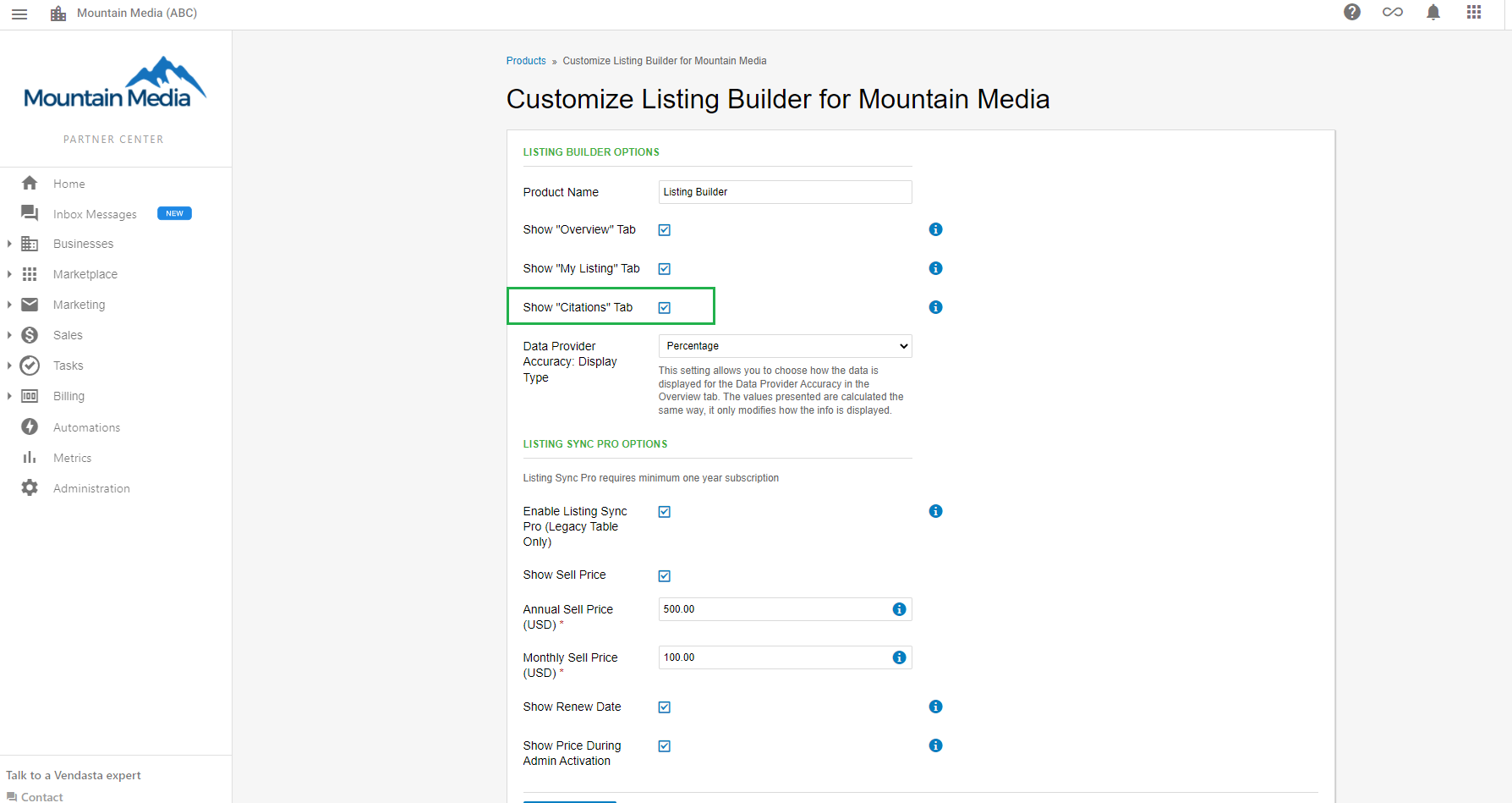This screenshot has height=803, width=1512.
Task: Click the Administration gear icon
Action: [x=30, y=487]
